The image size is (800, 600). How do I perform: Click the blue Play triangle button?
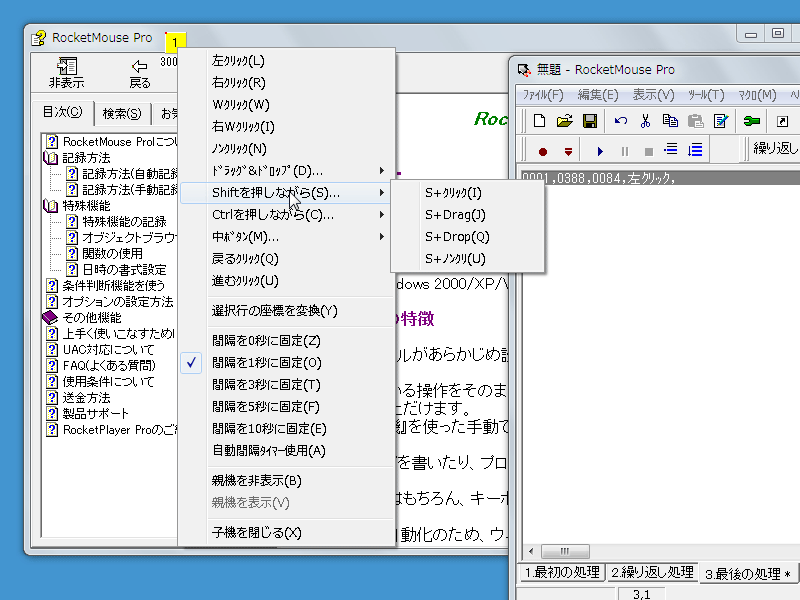(600, 152)
